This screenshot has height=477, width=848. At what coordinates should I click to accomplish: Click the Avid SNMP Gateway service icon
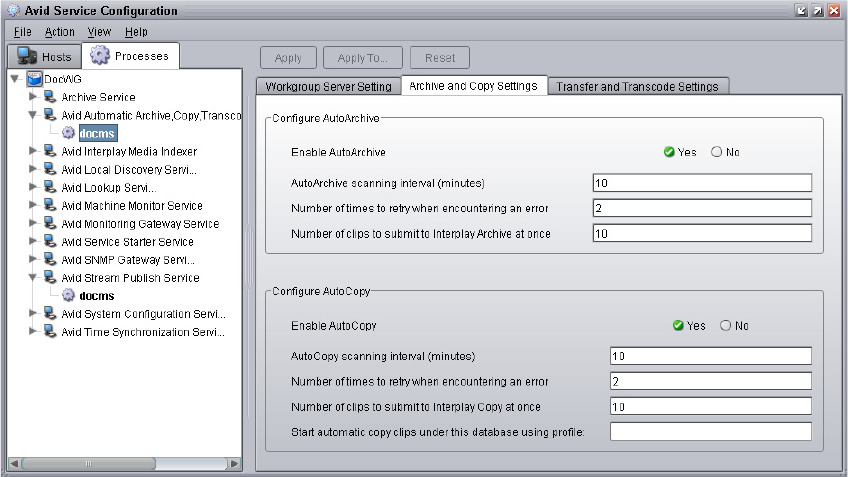50,259
